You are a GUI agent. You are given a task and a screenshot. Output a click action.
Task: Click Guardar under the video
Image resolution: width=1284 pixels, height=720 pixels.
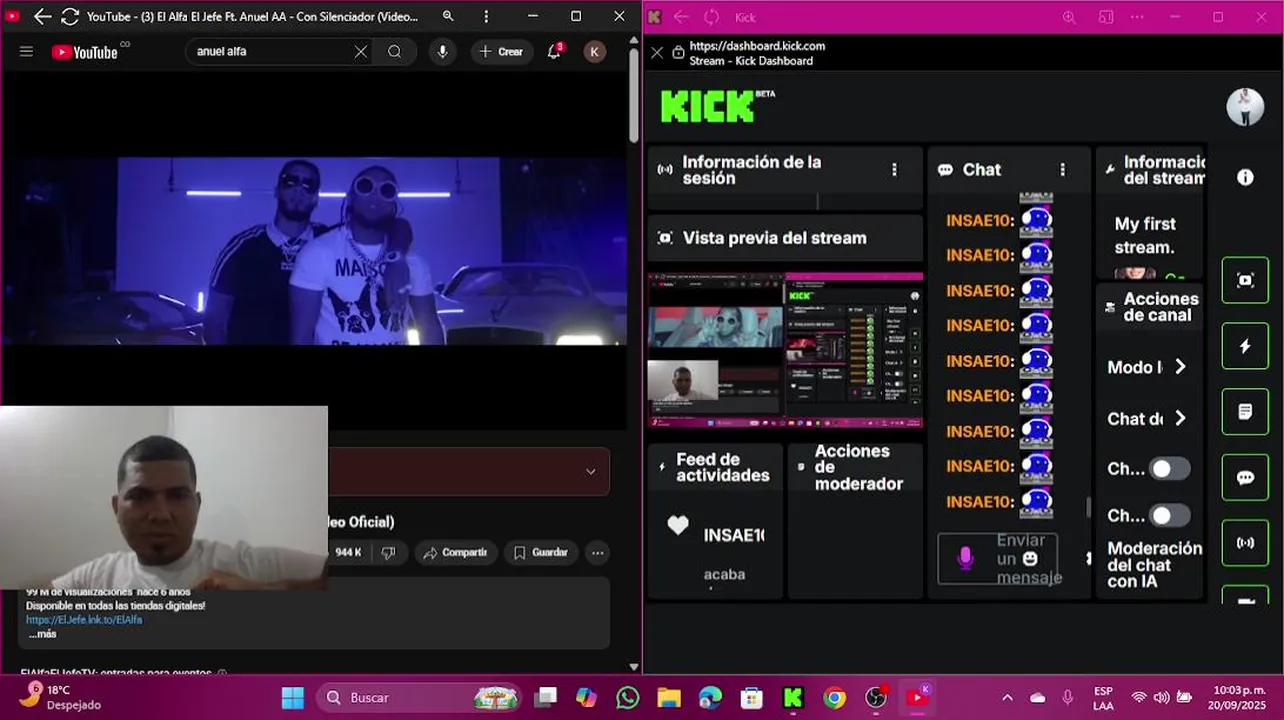click(541, 552)
